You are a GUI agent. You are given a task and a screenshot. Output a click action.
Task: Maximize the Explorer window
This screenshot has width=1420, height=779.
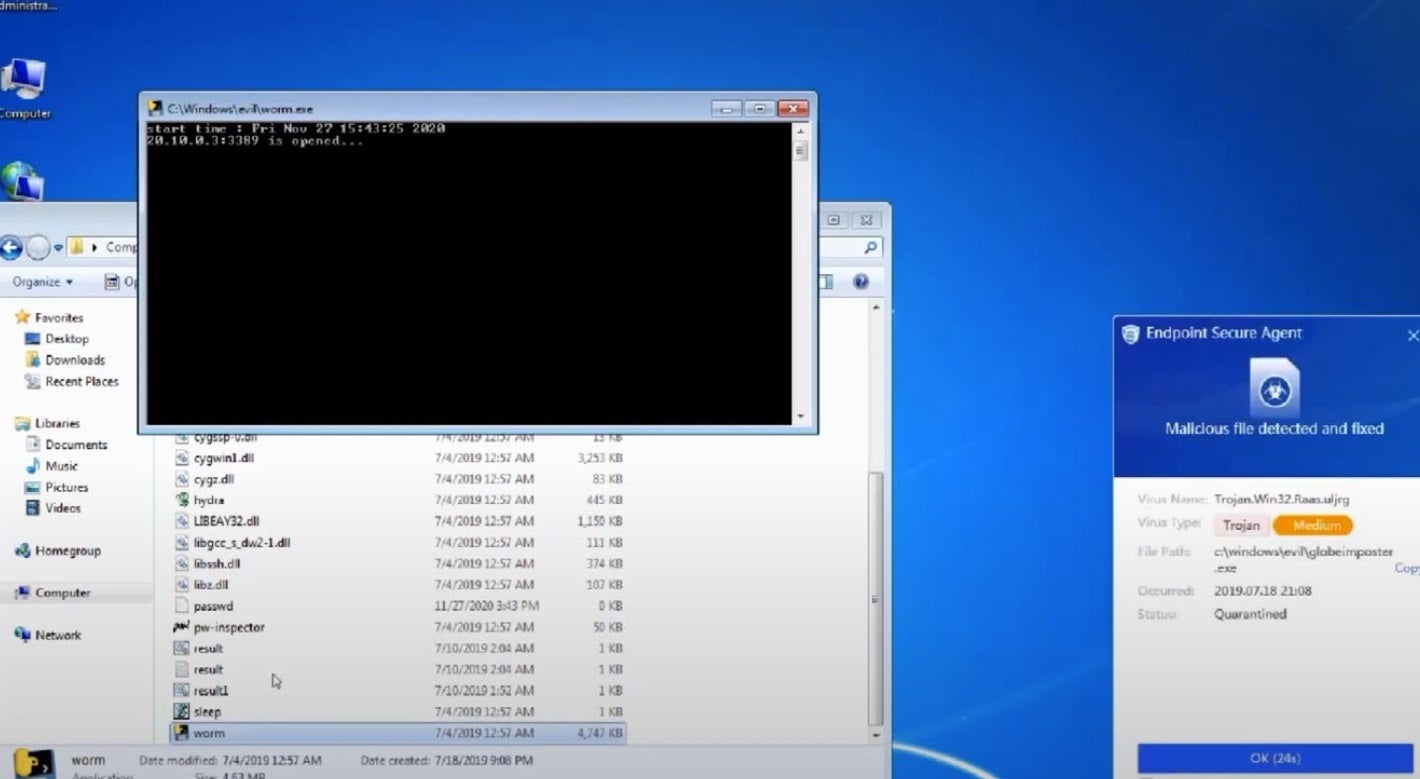(834, 220)
